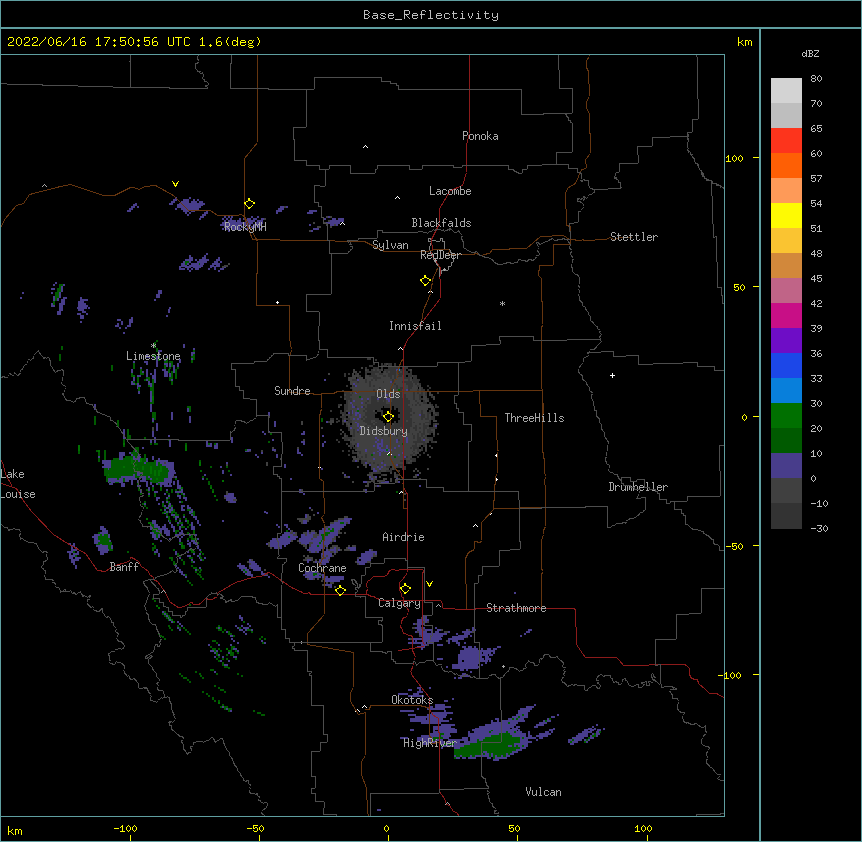Select the dark green 20-10 dBZ legend band
The width and height of the screenshot is (862, 842).
[786, 440]
